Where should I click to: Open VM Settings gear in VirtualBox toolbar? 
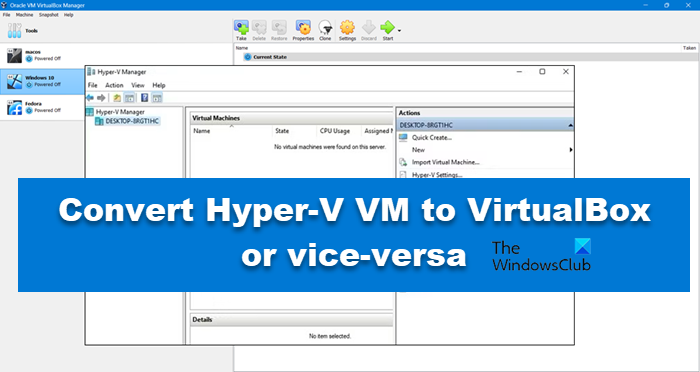[347, 30]
